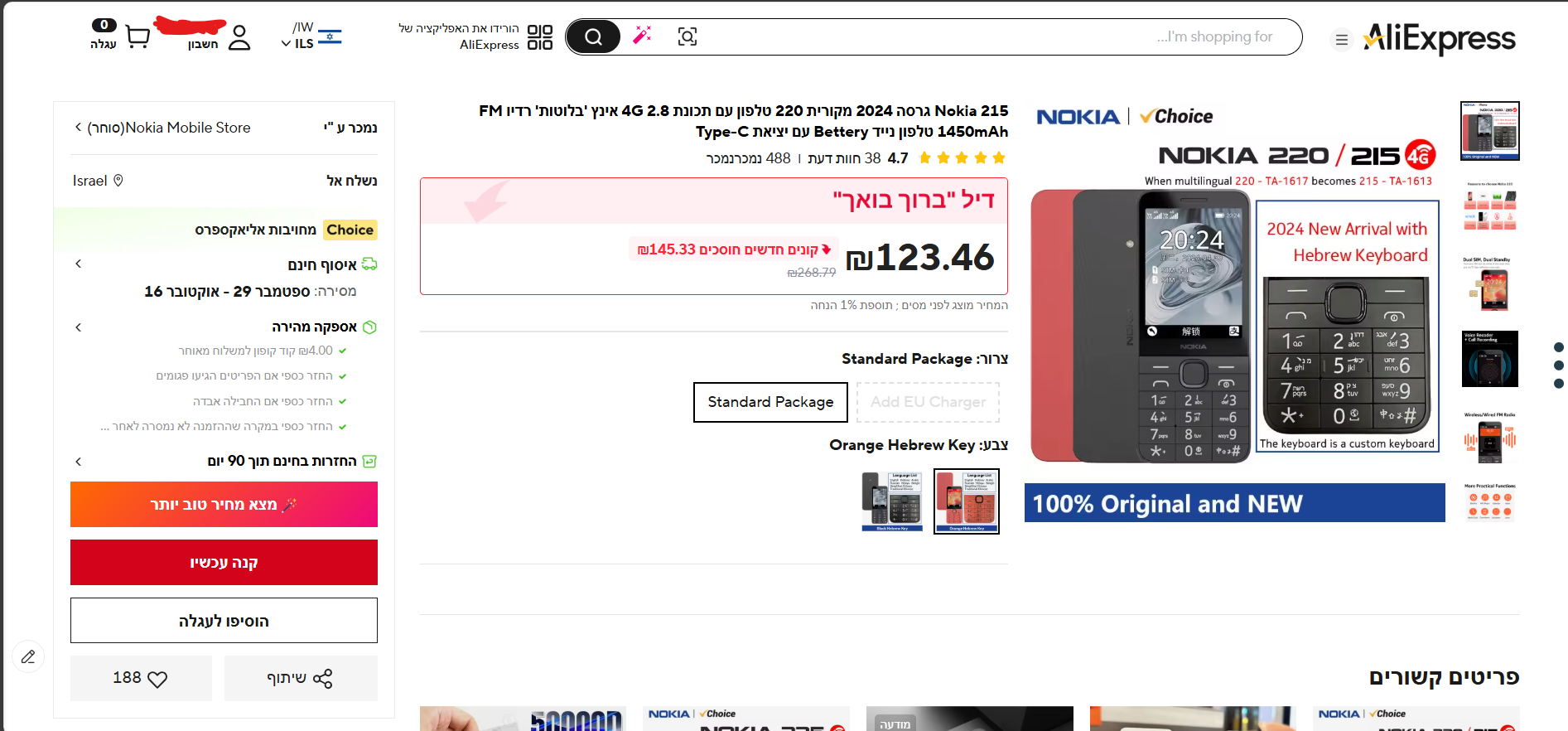The width and height of the screenshot is (1568, 731).
Task: Focus the I'm shopping for search field
Action: click(x=994, y=36)
